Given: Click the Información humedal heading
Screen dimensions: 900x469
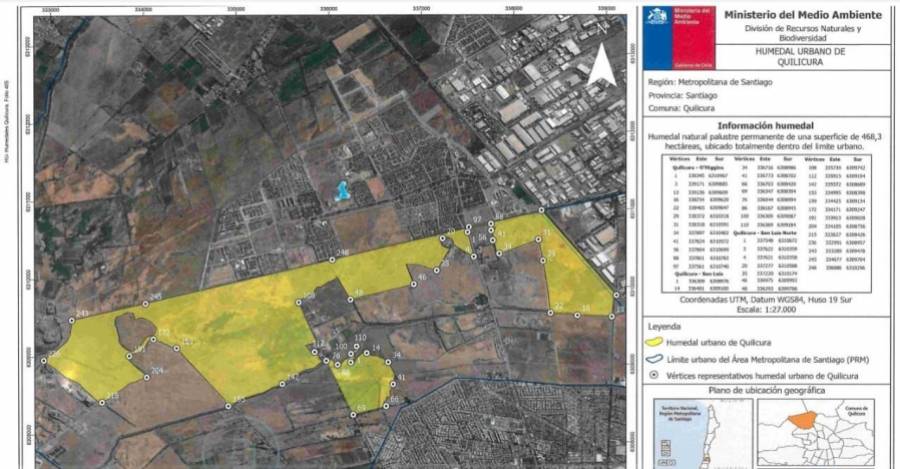Looking at the screenshot, I should (765, 126).
